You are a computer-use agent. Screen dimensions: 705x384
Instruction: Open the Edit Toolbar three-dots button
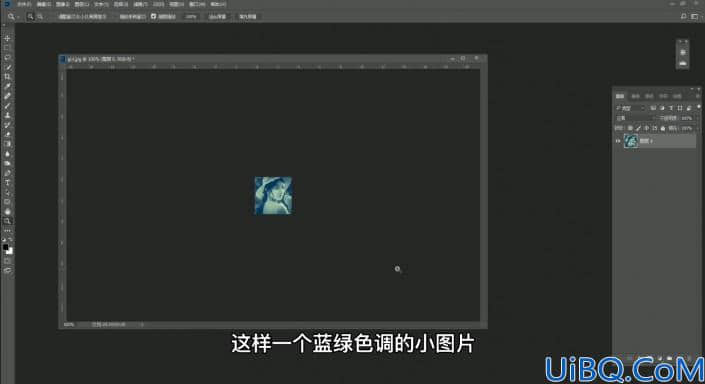click(7, 231)
